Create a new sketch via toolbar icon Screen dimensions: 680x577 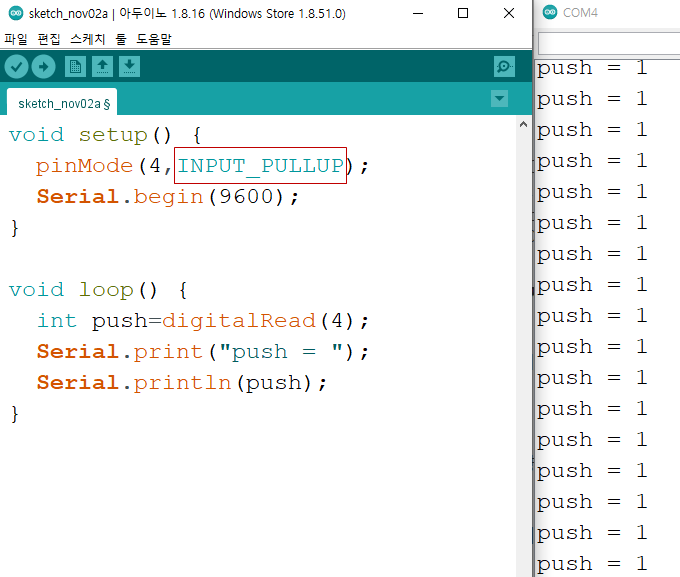tap(75, 66)
